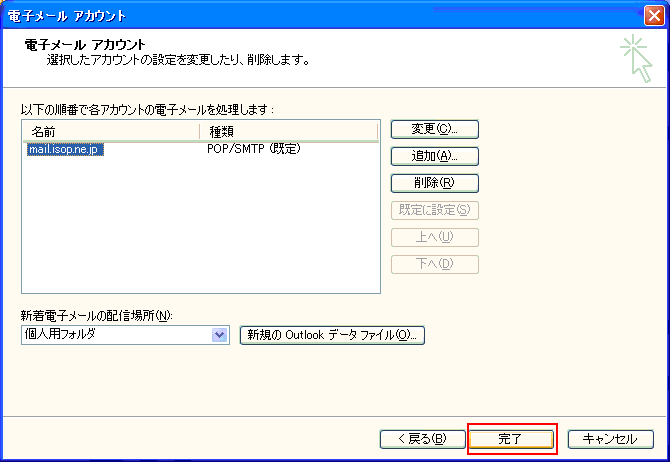Click the キャンセル button
The height and width of the screenshot is (462, 670).
coord(610,439)
